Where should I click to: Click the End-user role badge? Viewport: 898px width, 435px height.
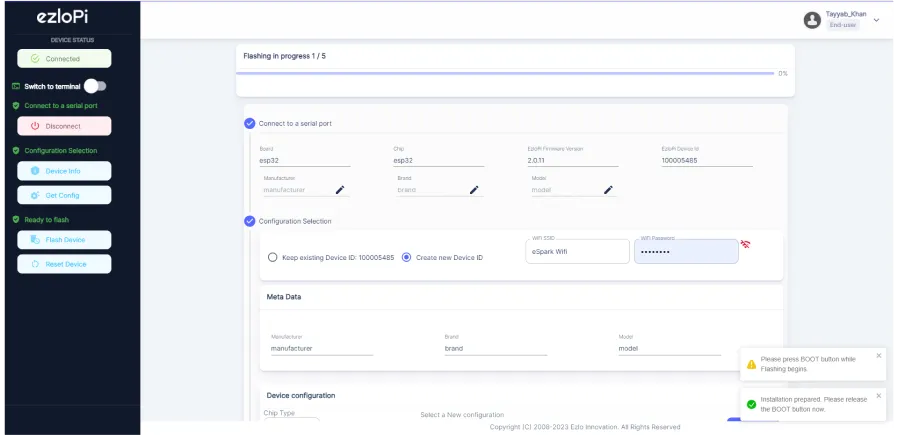(x=842, y=25)
